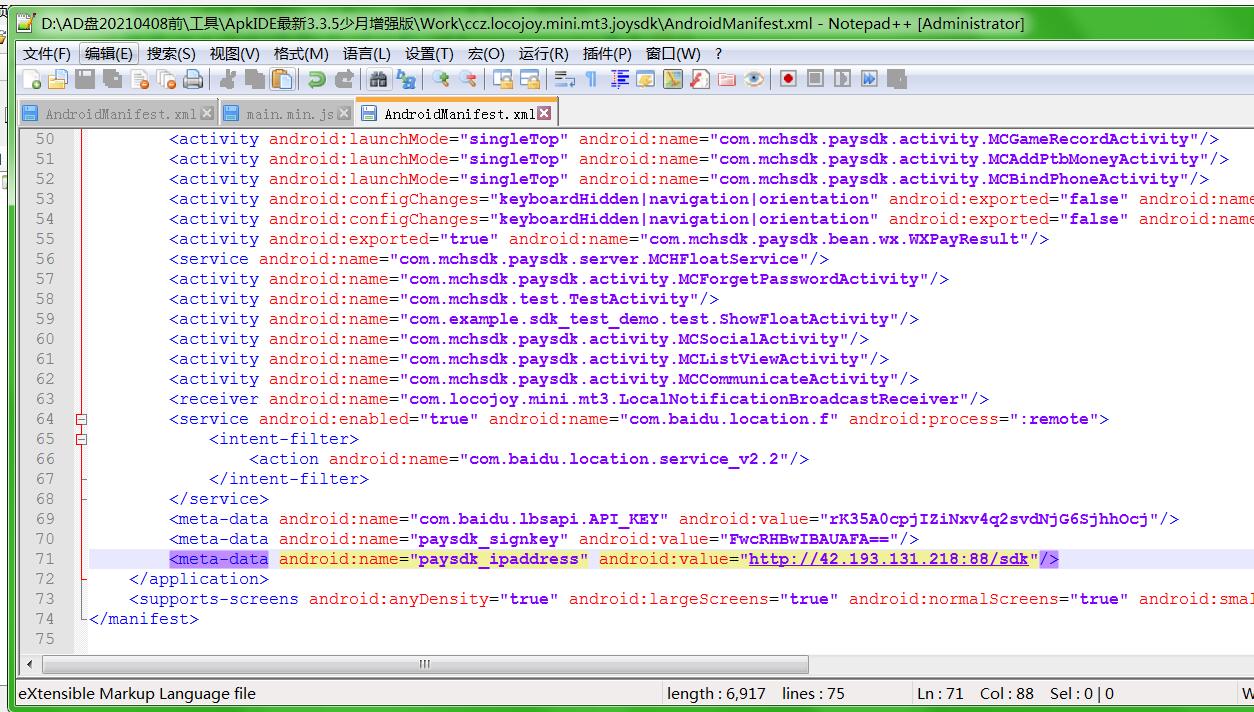Image resolution: width=1254 pixels, height=712 pixels.
Task: Click the Undo arrow icon
Action: click(x=317, y=80)
